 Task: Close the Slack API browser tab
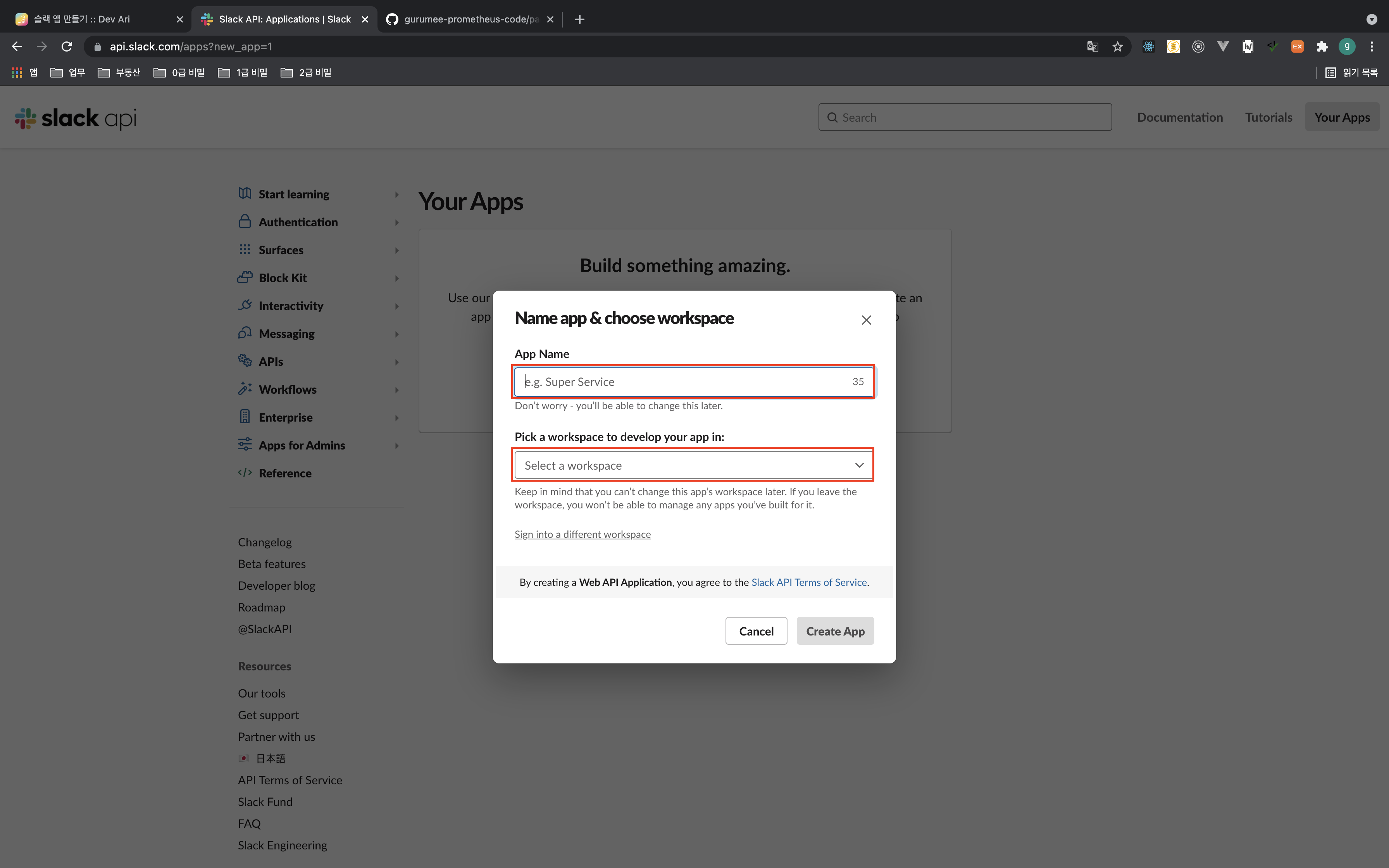(365, 19)
